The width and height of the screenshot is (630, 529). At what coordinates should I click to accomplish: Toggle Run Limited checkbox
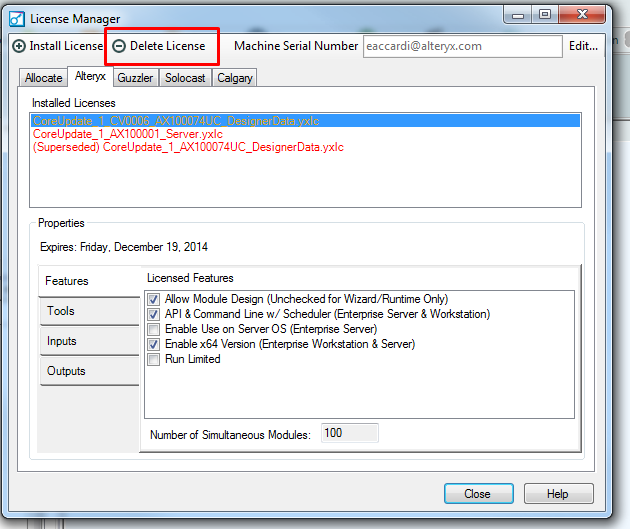point(153,359)
